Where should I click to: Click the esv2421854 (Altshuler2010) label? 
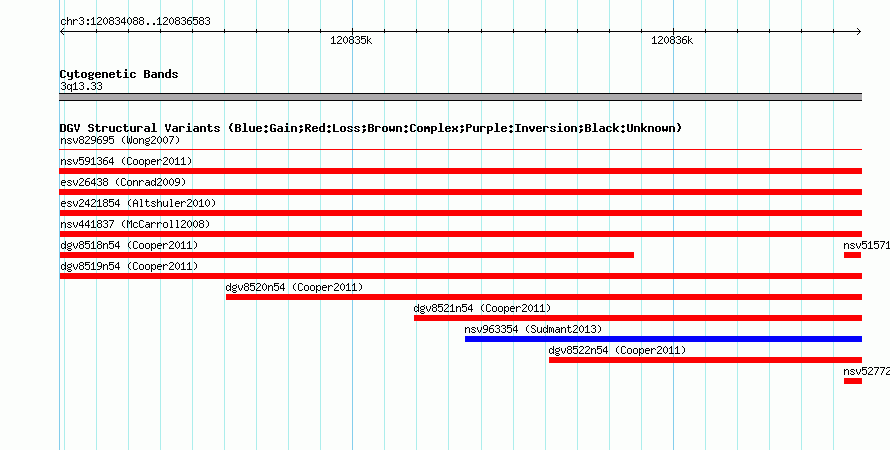coord(138,203)
